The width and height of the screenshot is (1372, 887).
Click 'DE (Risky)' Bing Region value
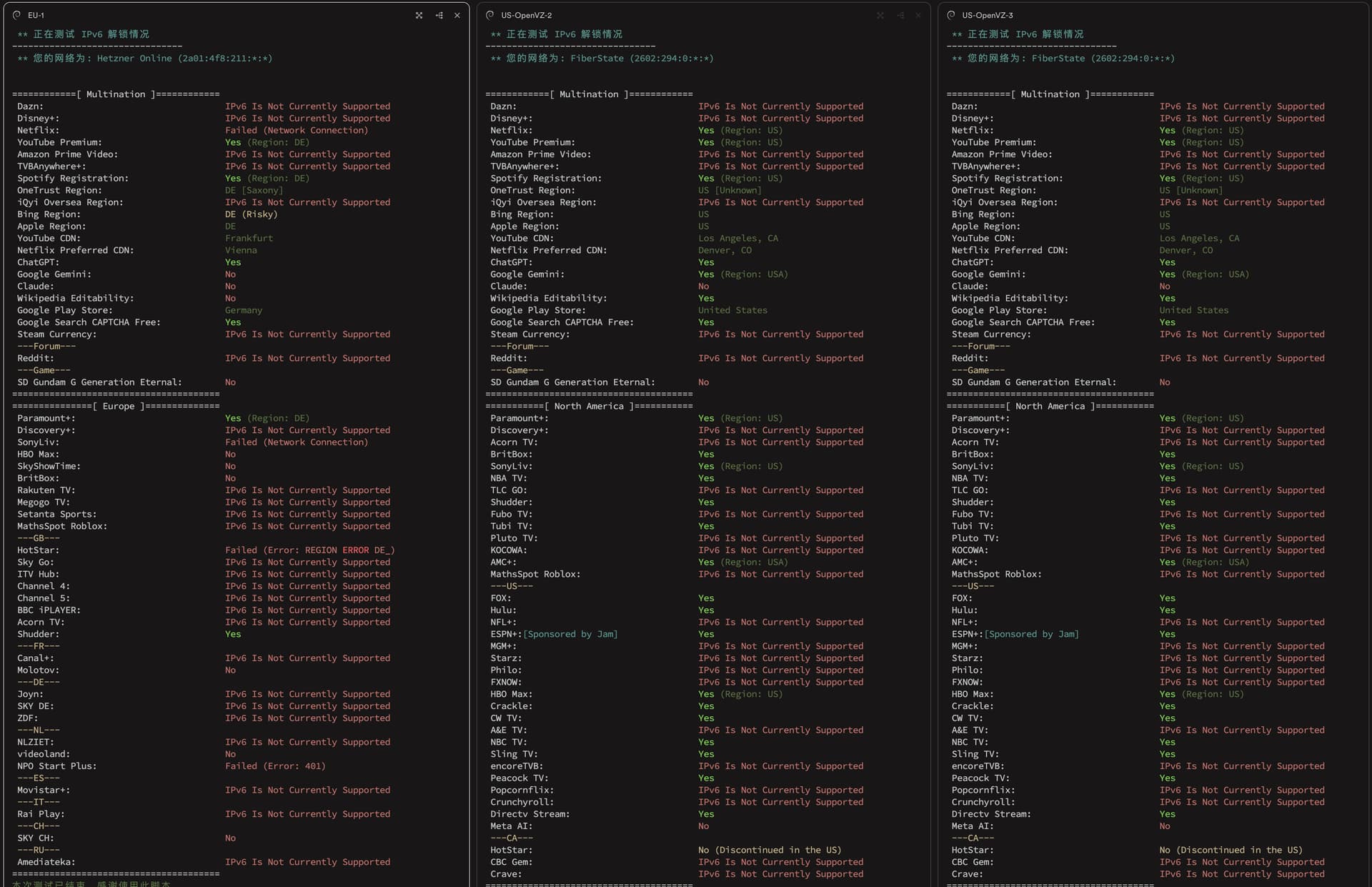pyautogui.click(x=252, y=214)
